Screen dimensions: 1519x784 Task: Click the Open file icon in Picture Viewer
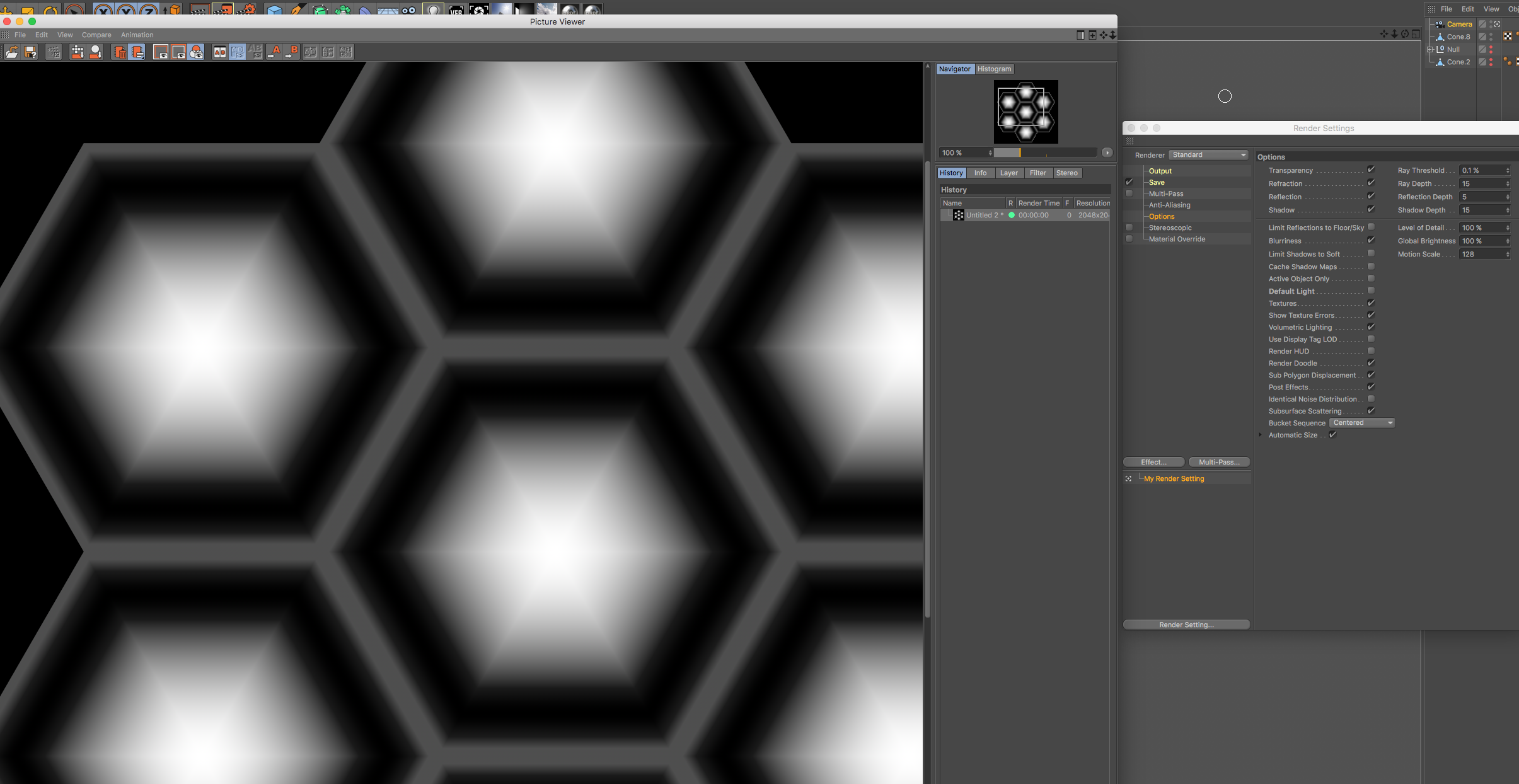coord(11,52)
